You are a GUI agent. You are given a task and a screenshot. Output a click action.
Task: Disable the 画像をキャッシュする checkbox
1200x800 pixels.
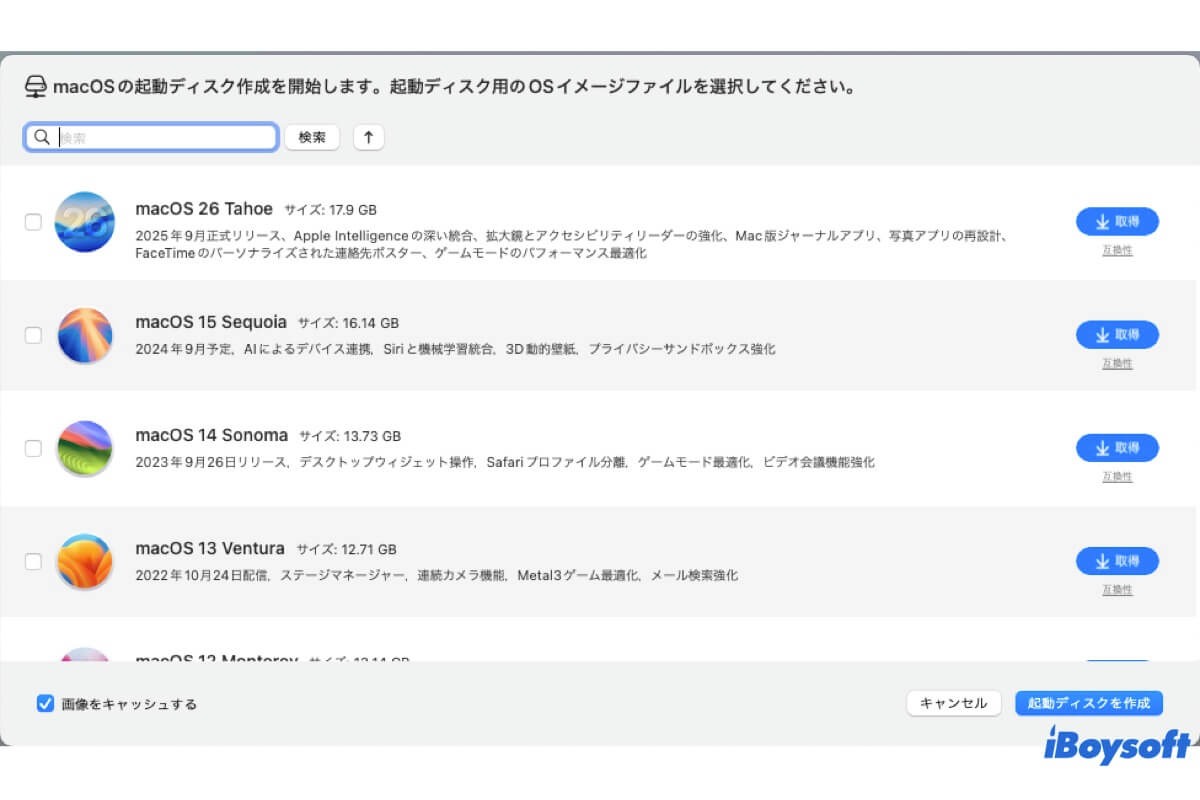45,704
